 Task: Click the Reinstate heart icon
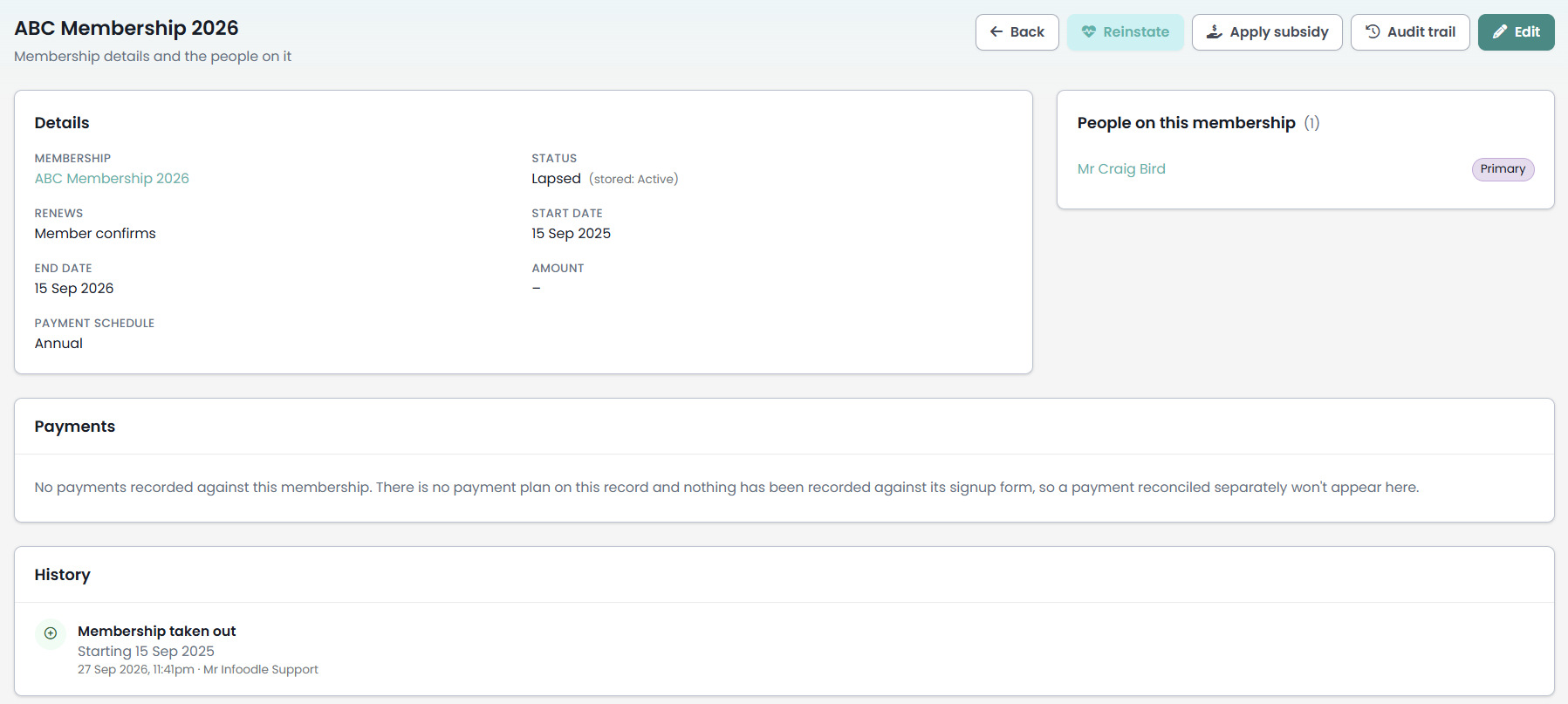point(1089,32)
